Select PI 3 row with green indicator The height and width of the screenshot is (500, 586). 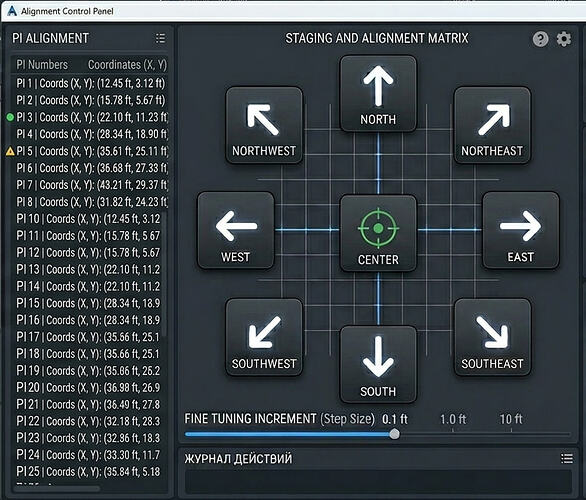87,117
